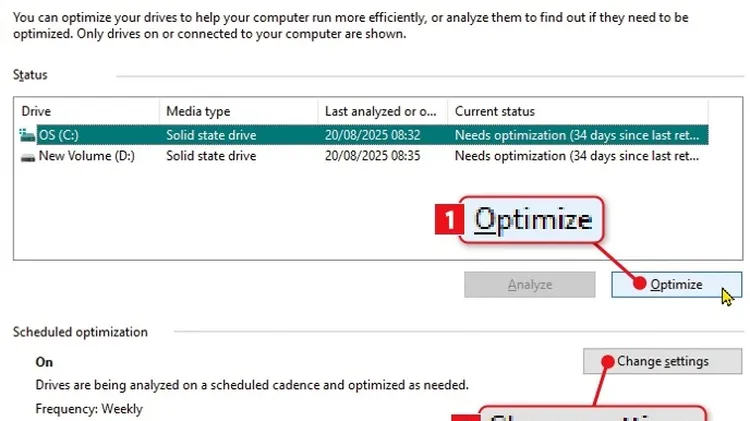The height and width of the screenshot is (421, 750).
Task: Click Solid state drive in OS (C:) row
Action: (x=211, y=135)
